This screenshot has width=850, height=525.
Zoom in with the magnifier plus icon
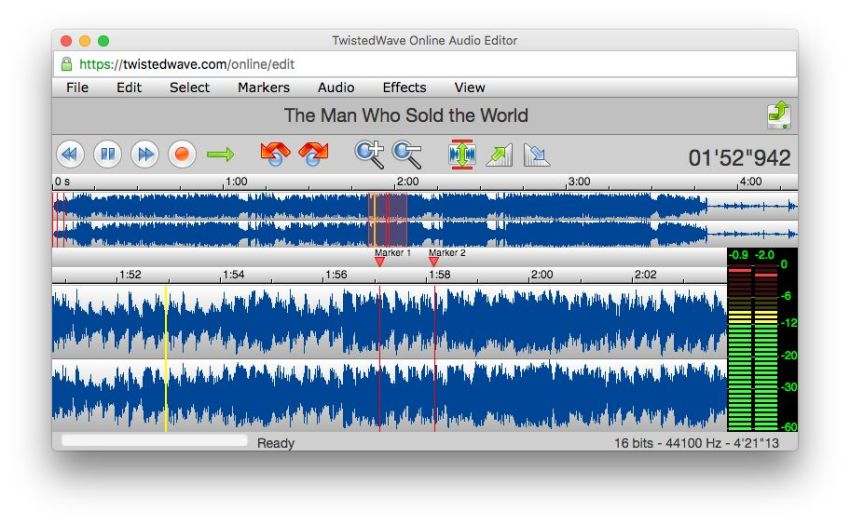point(369,155)
